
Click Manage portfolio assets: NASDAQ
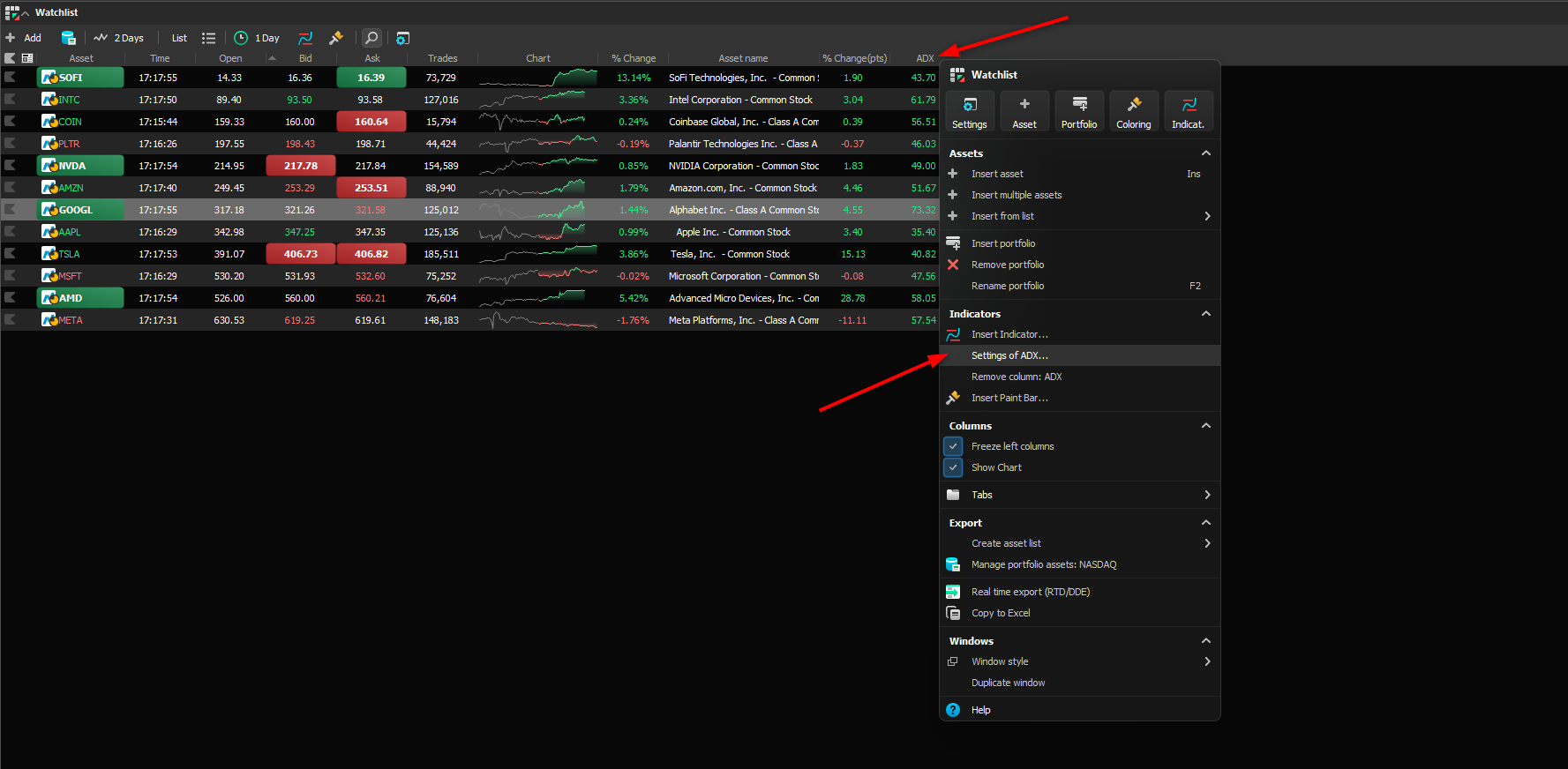coord(1080,564)
